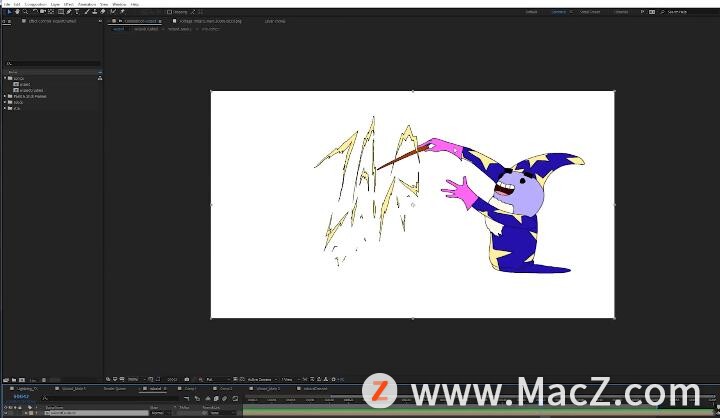Open the Composition menu
Viewport: 720px width, 418px height.
tap(36, 4)
